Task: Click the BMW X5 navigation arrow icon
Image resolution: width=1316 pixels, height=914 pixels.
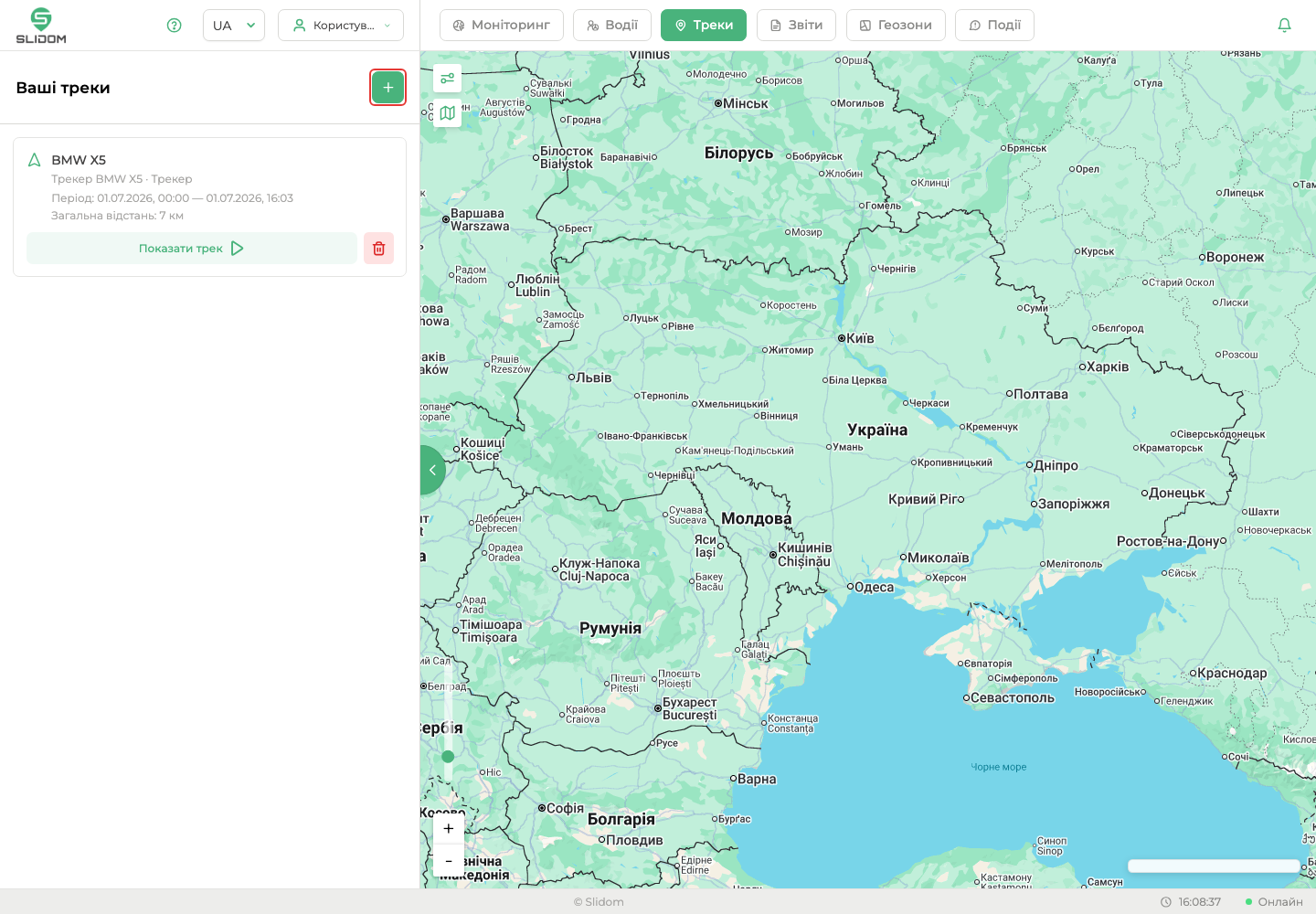Action: 35,160
